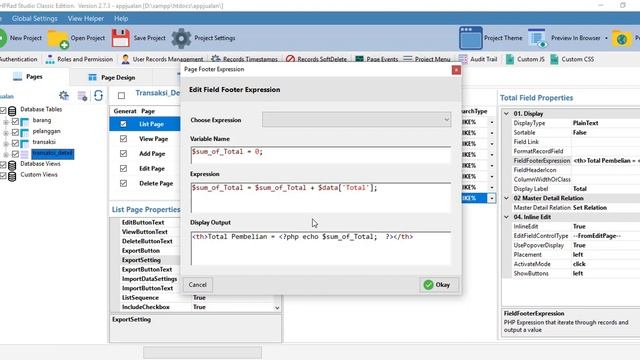Click the Database Views database icon

[x=12, y=165]
